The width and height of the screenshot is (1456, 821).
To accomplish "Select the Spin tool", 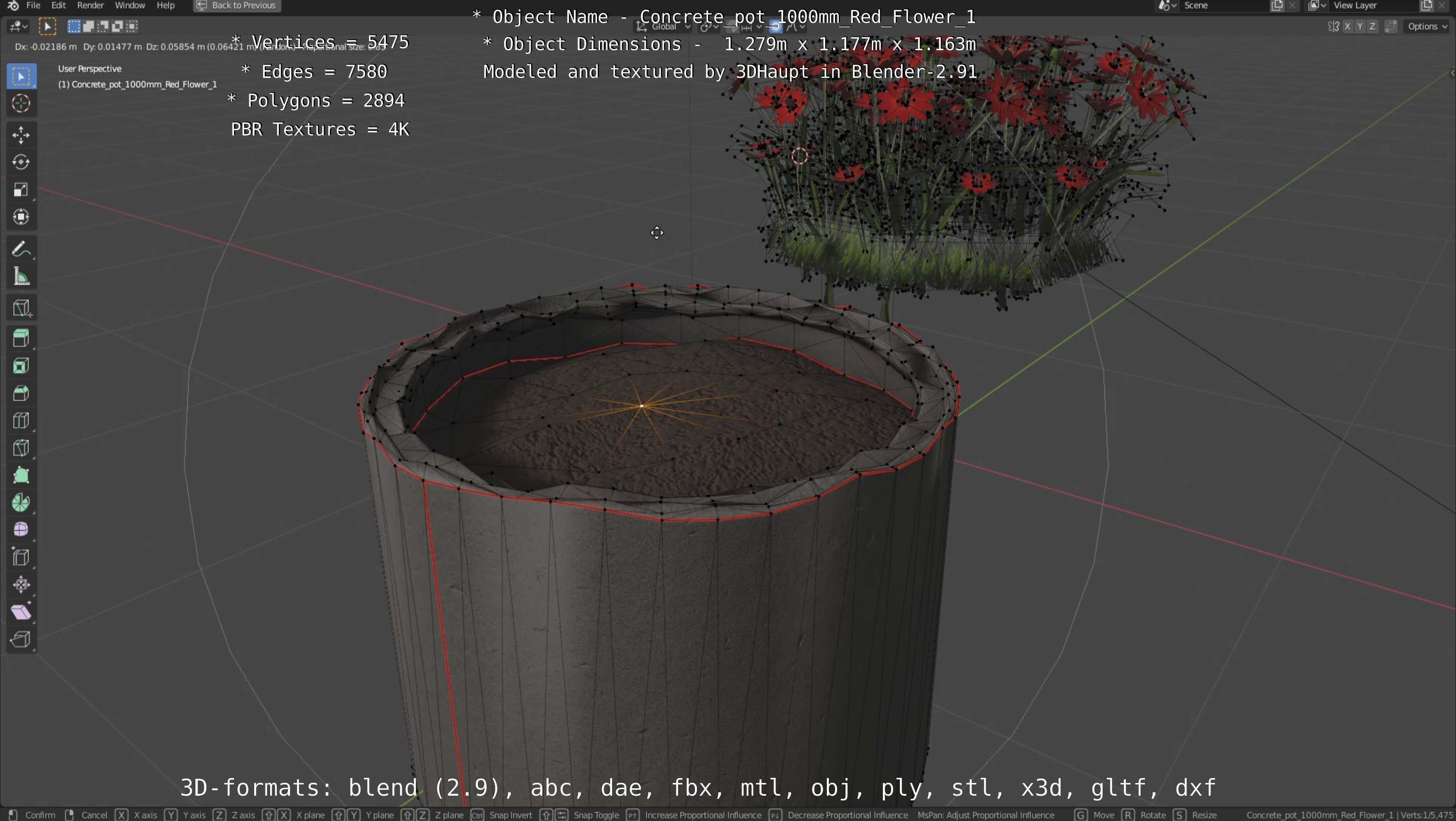I will tap(21, 502).
